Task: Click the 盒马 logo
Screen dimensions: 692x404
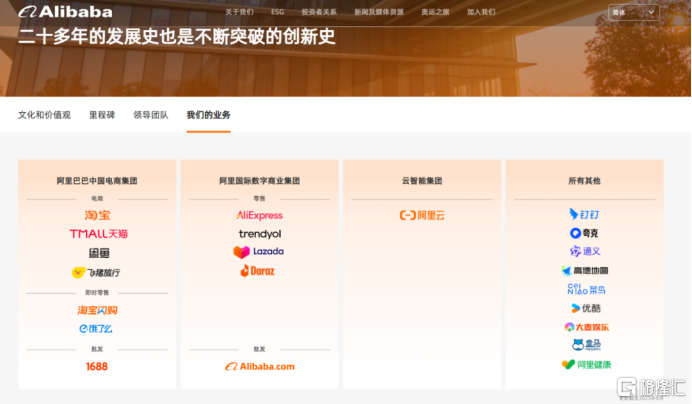Action: tap(587, 345)
